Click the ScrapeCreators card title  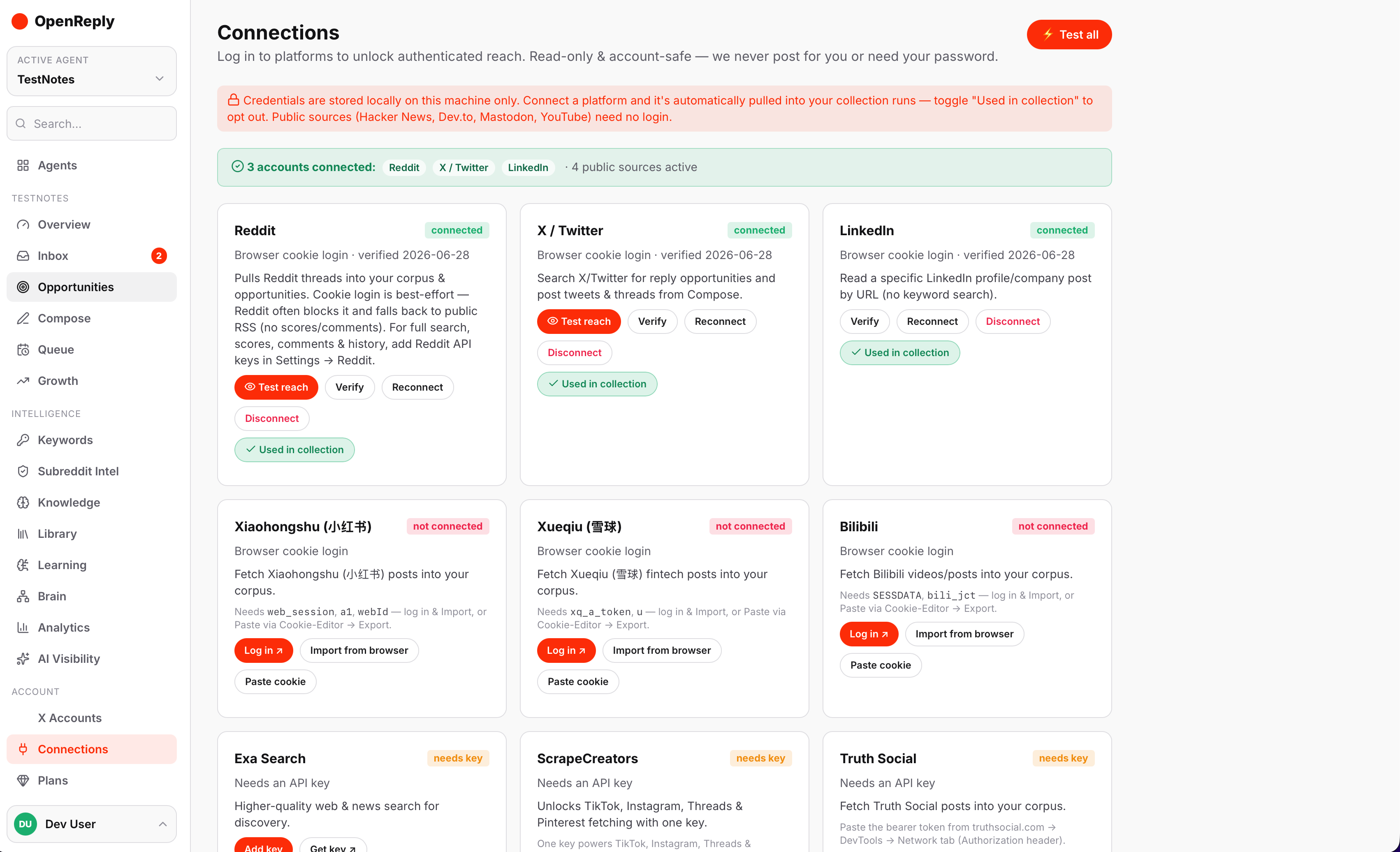[587, 758]
